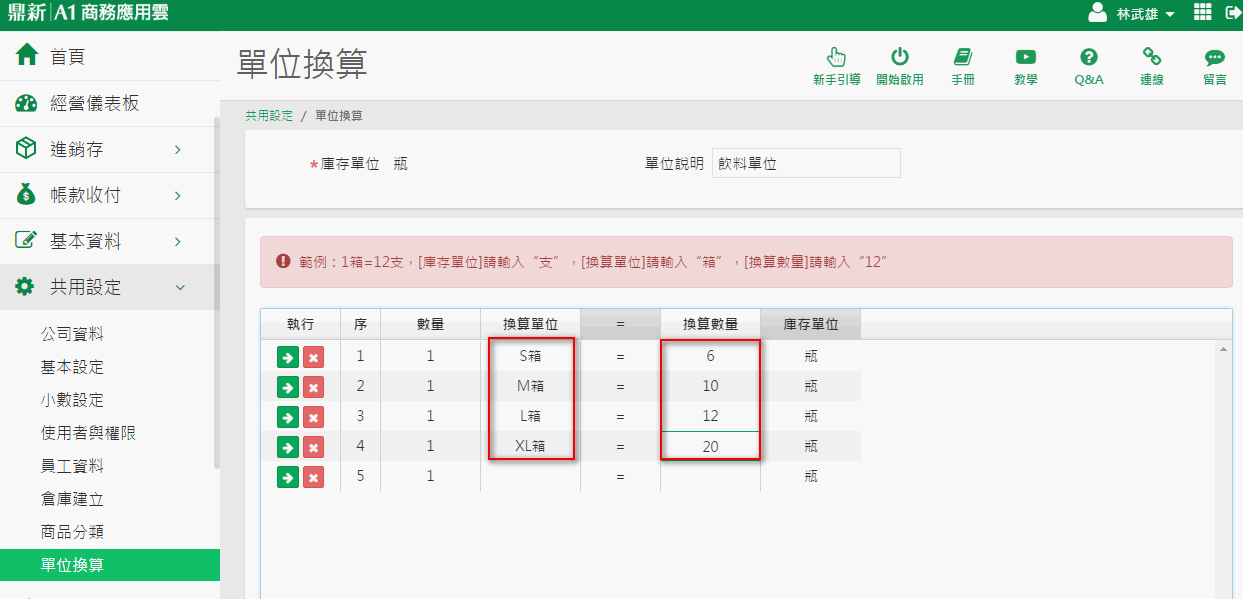Click the M箱 conversion unit cell
Viewport: 1243px width, 599px height.
(530, 386)
